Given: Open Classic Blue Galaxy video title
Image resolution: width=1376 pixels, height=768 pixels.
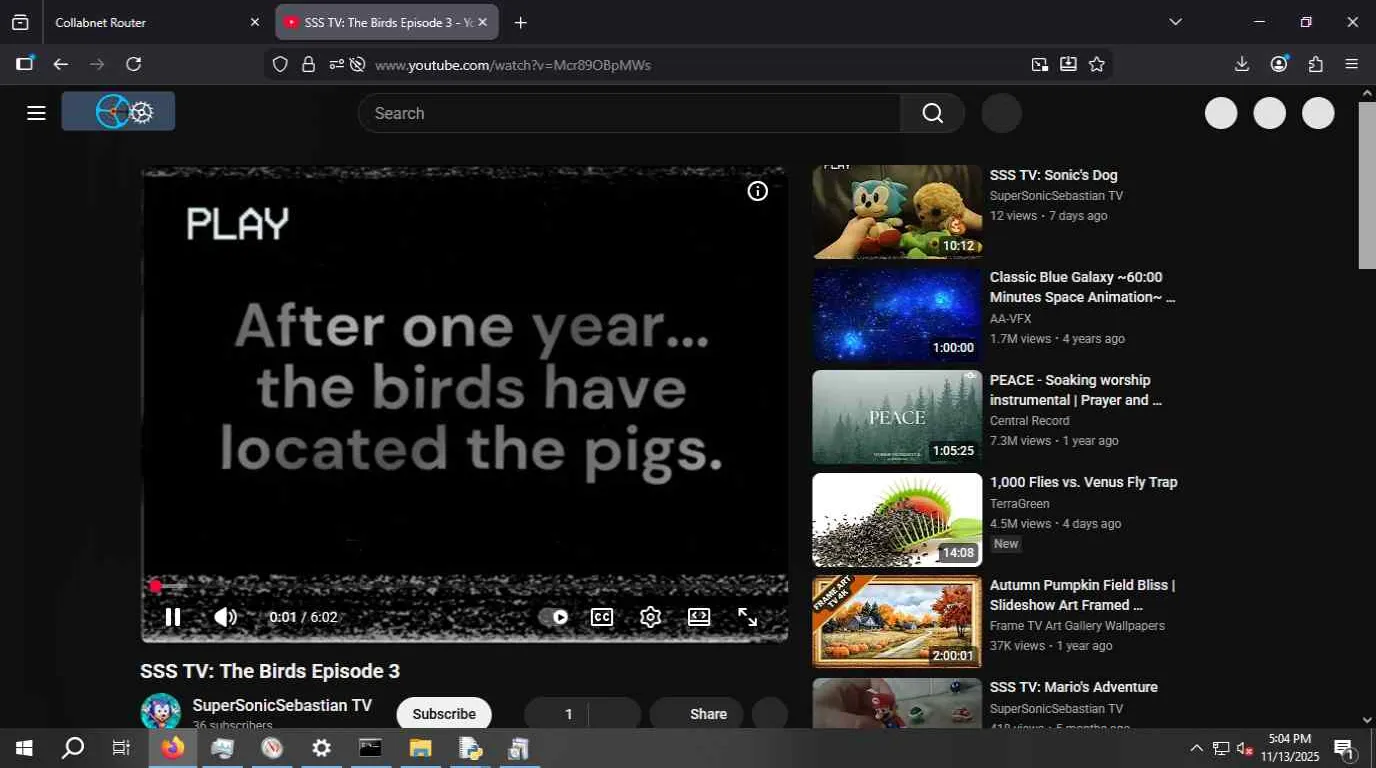Looking at the screenshot, I should 1083,287.
